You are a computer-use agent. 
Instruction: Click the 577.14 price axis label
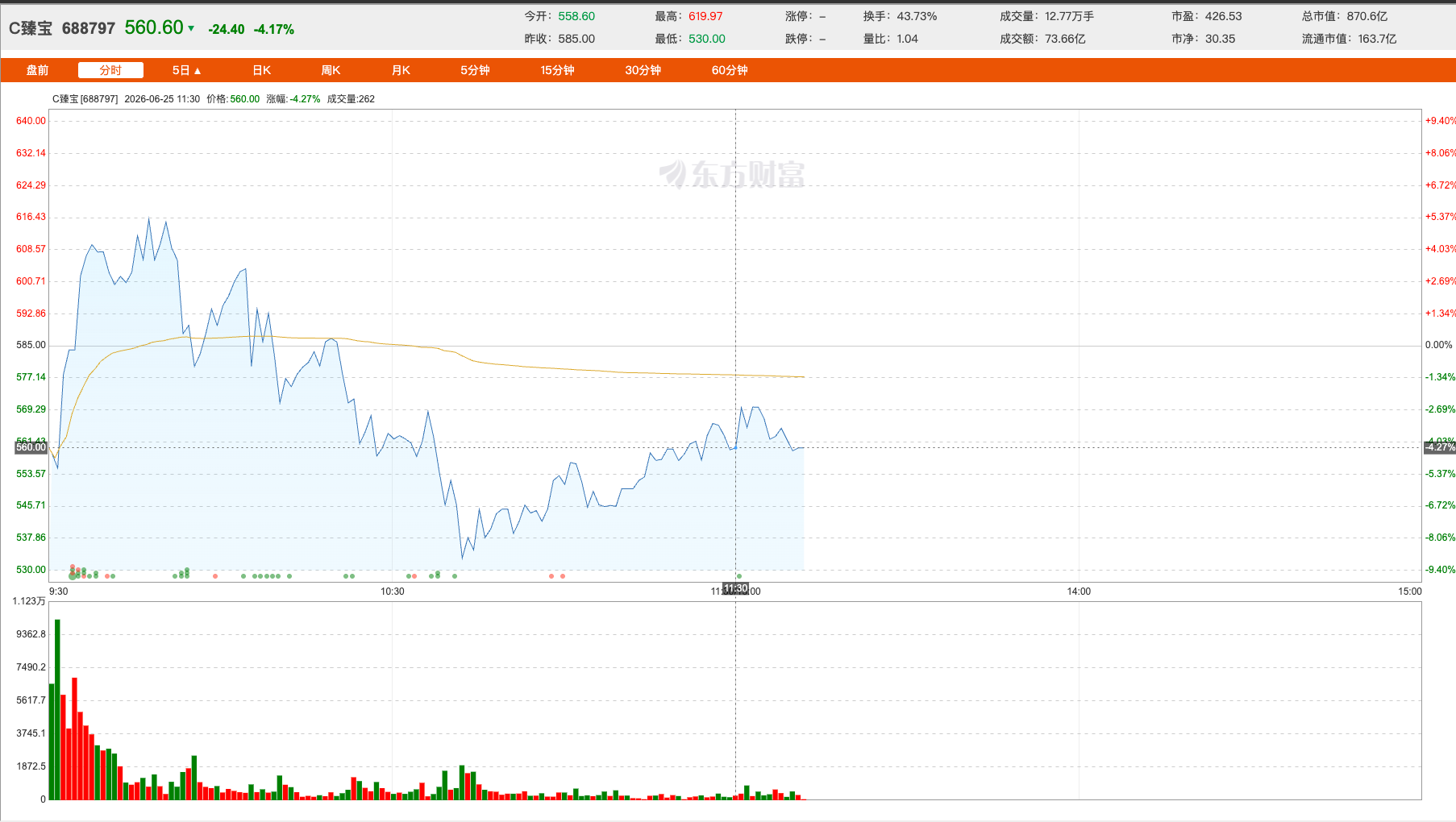pyautogui.click(x=31, y=377)
